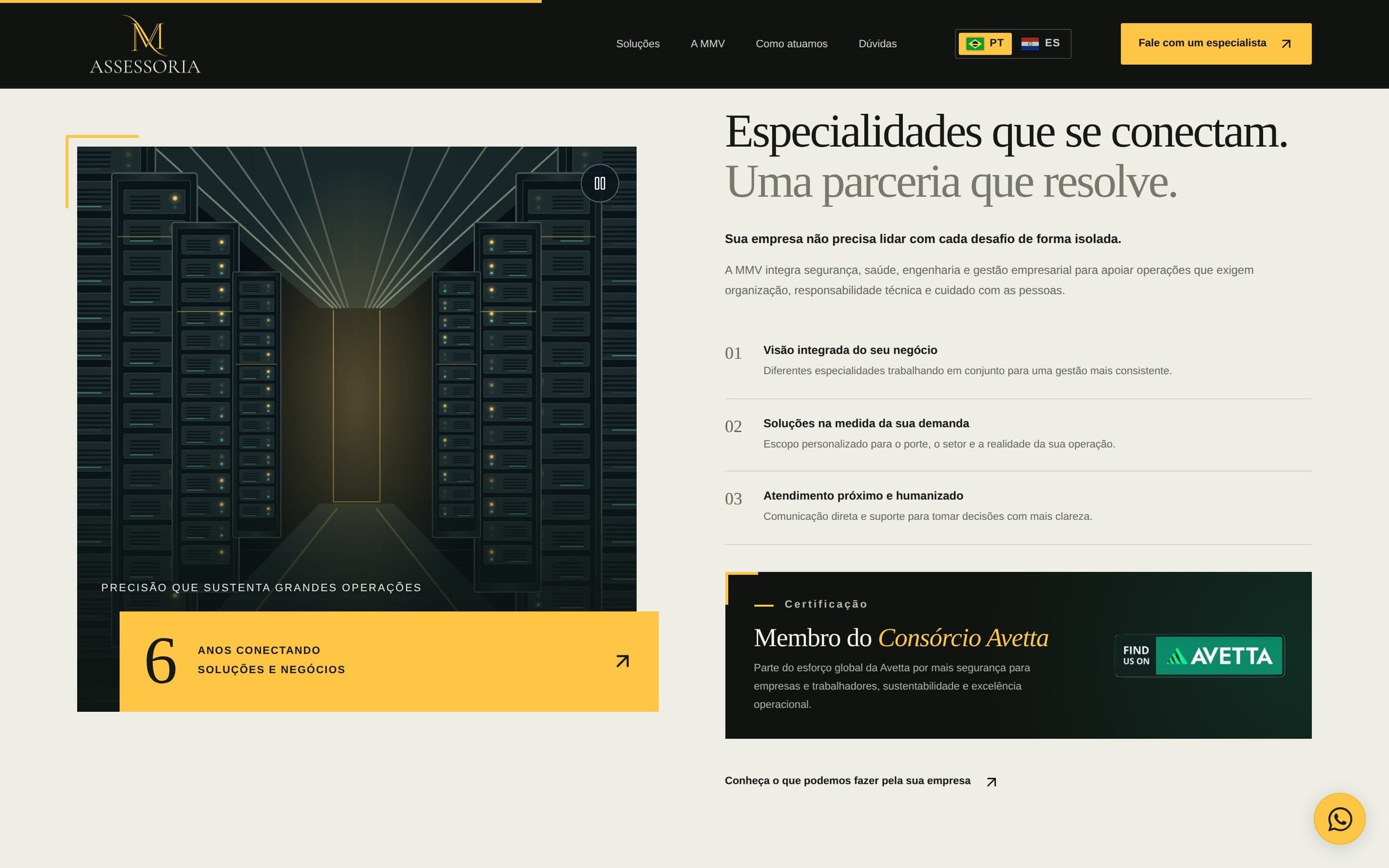Image resolution: width=1389 pixels, height=868 pixels.
Task: Click 'Membro do Consórcio Avetta' heading
Action: 901,638
